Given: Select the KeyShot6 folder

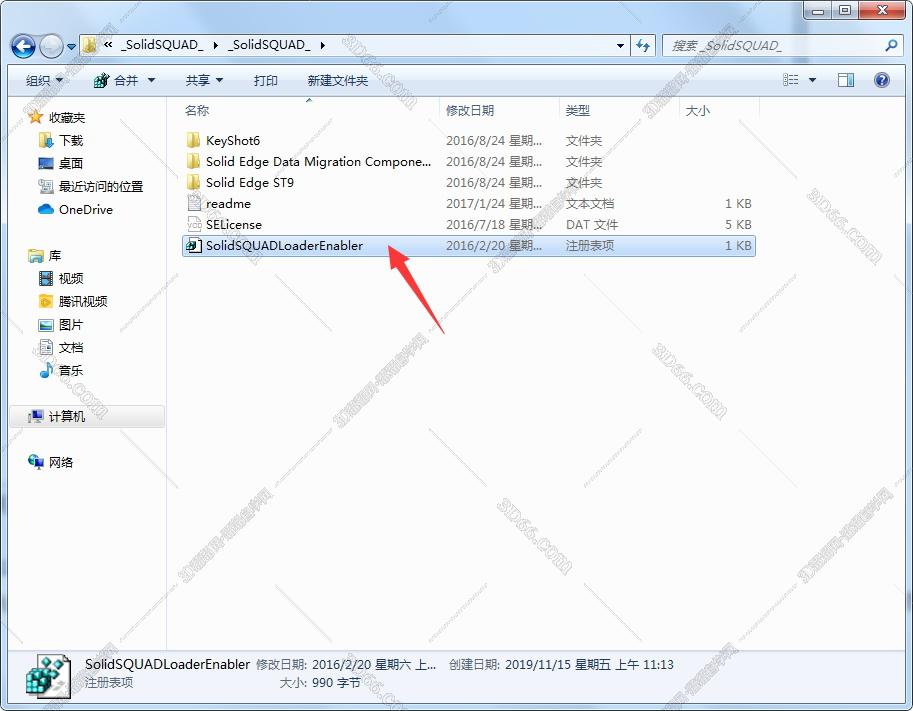Looking at the screenshot, I should pyautogui.click(x=233, y=140).
